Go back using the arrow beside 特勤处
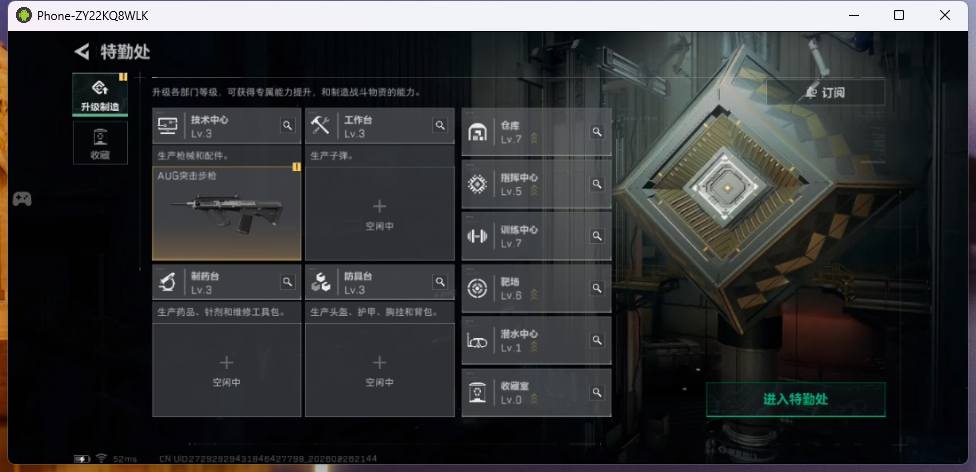 (x=82, y=52)
